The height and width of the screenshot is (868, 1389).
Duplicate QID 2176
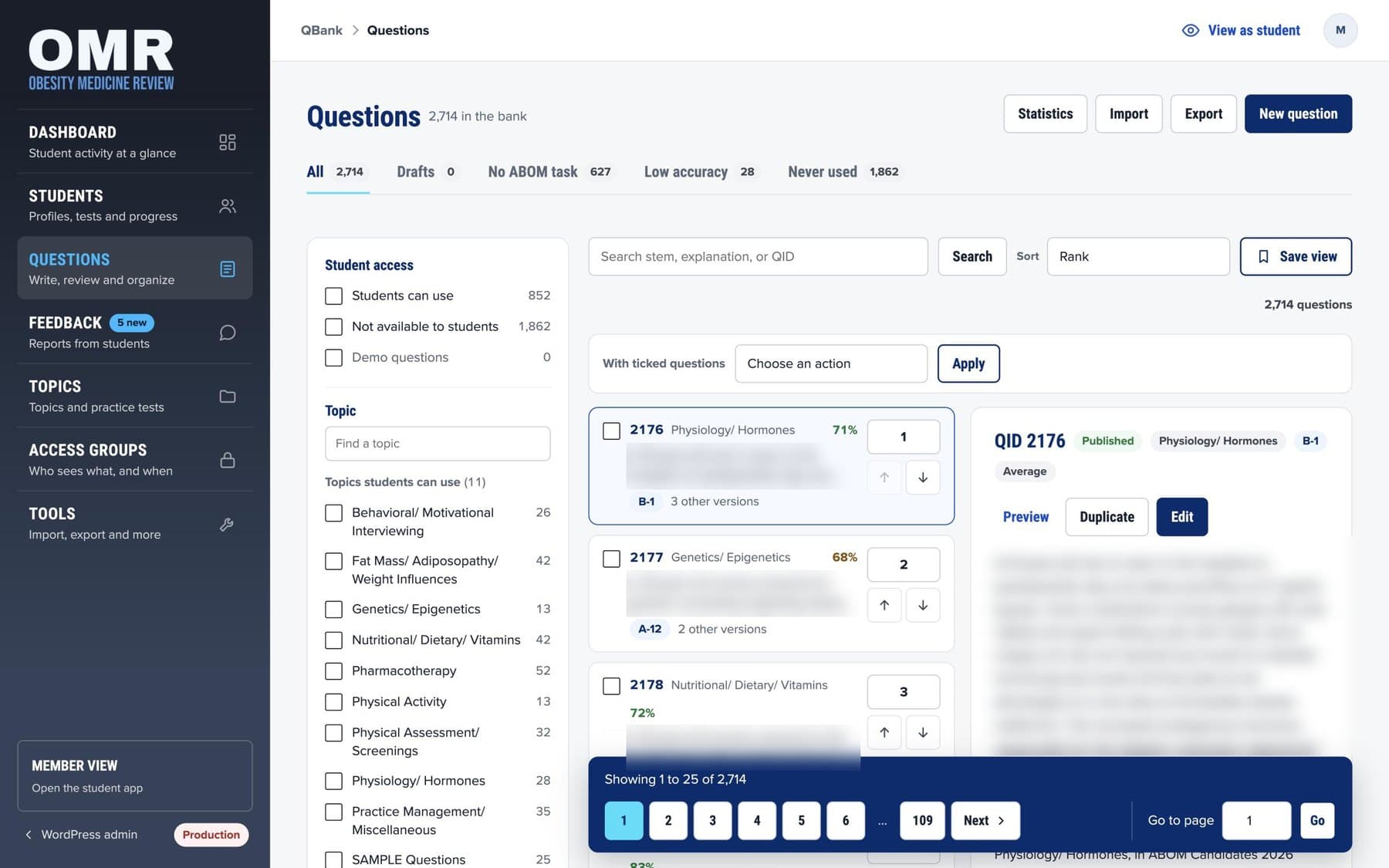[1107, 517]
